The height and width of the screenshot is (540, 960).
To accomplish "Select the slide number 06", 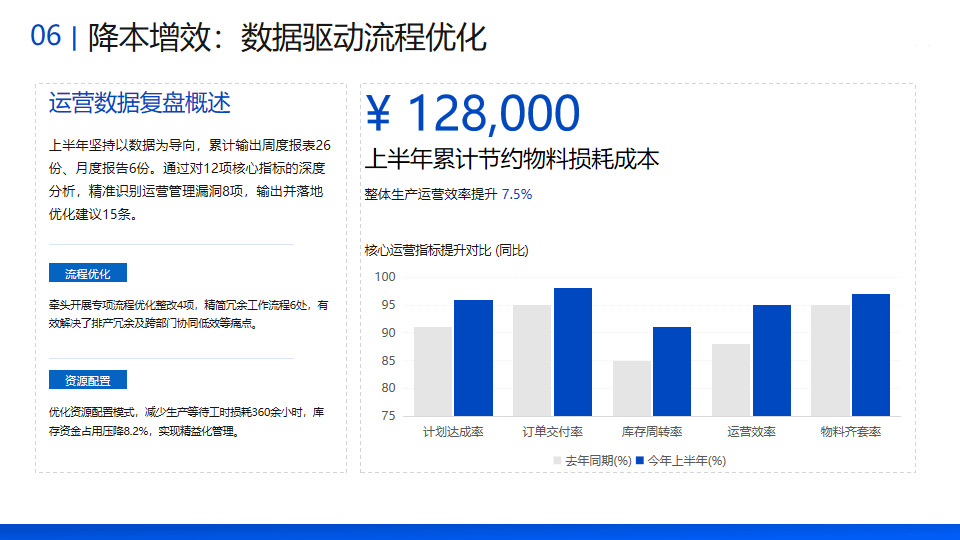I will pos(46,36).
